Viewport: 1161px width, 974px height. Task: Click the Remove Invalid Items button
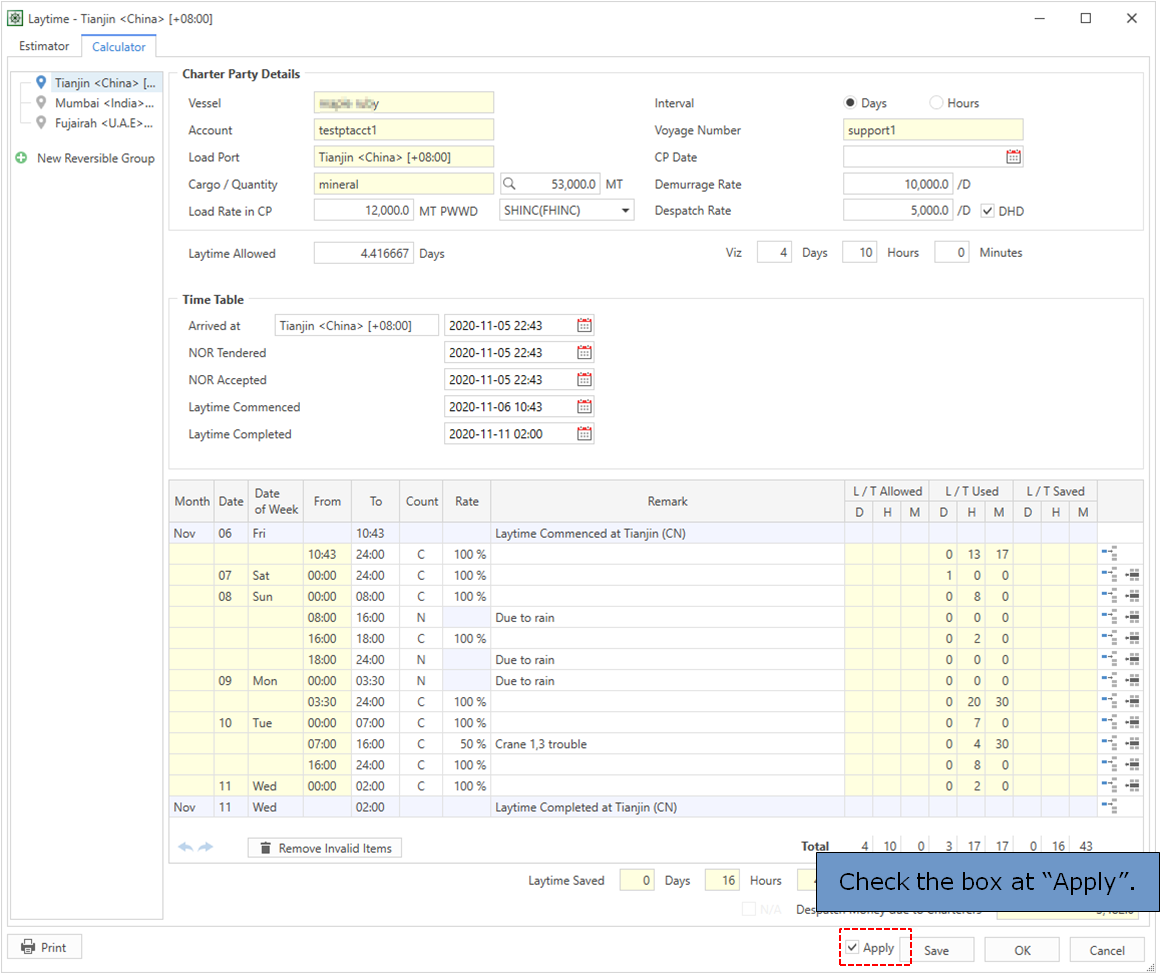(325, 848)
